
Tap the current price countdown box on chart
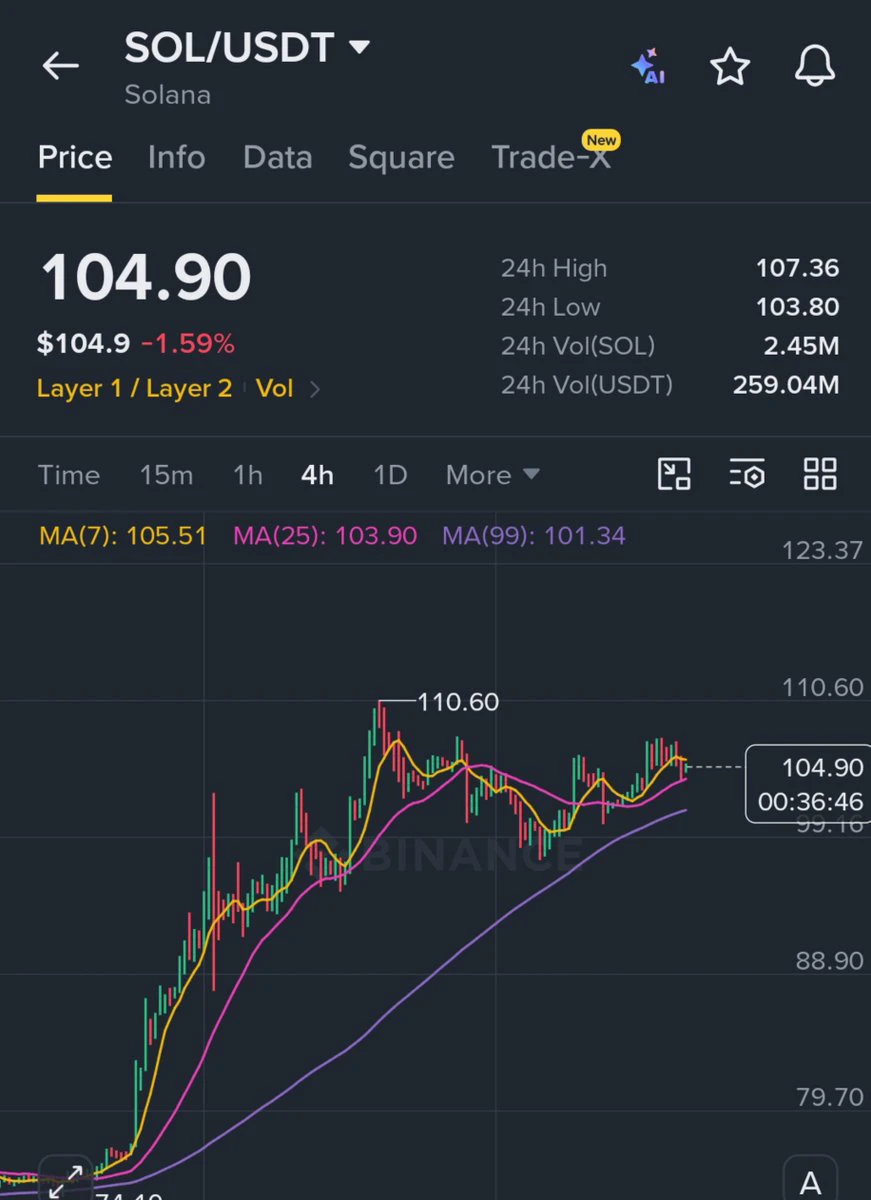[809, 785]
